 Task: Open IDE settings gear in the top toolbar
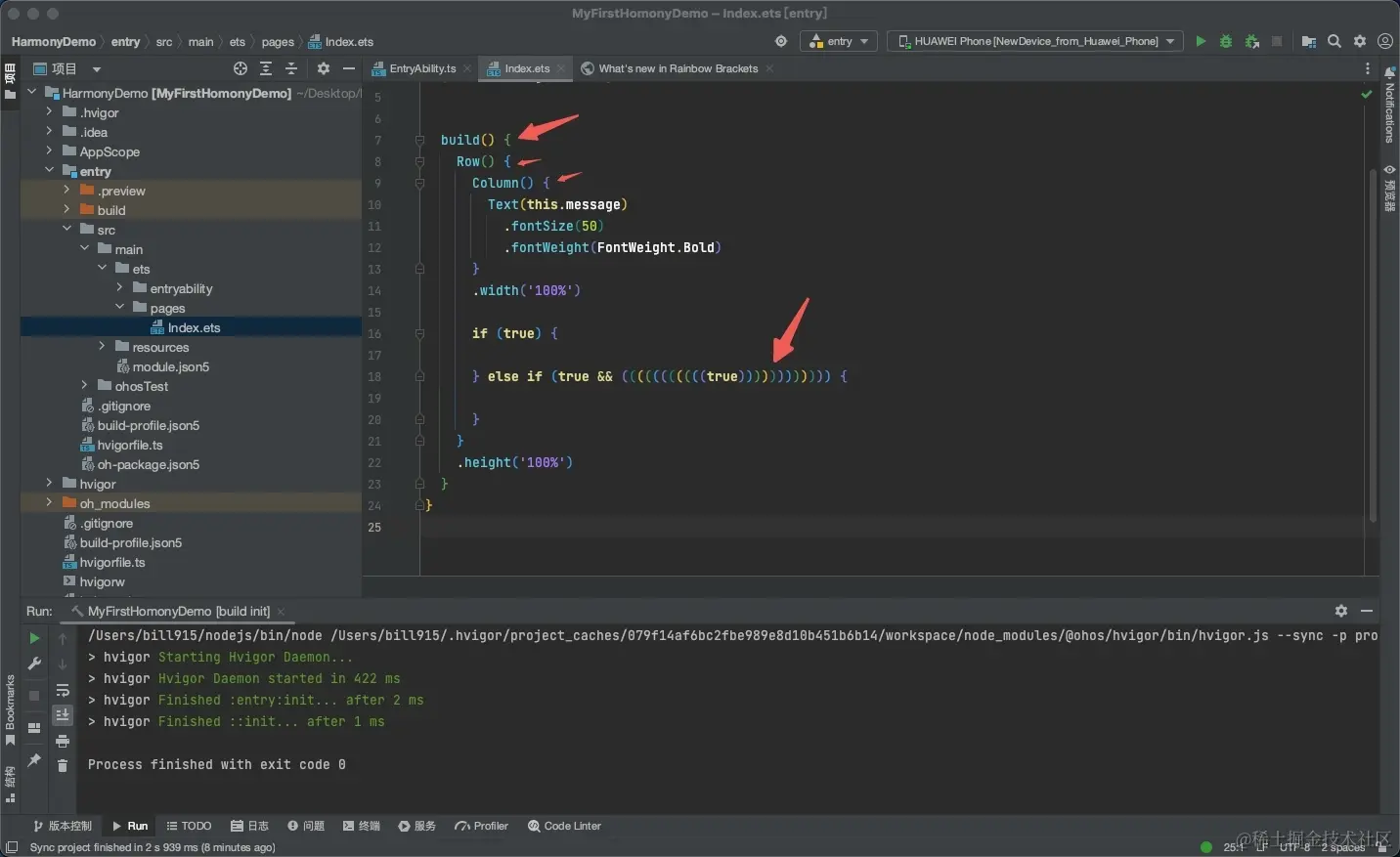(x=1360, y=41)
